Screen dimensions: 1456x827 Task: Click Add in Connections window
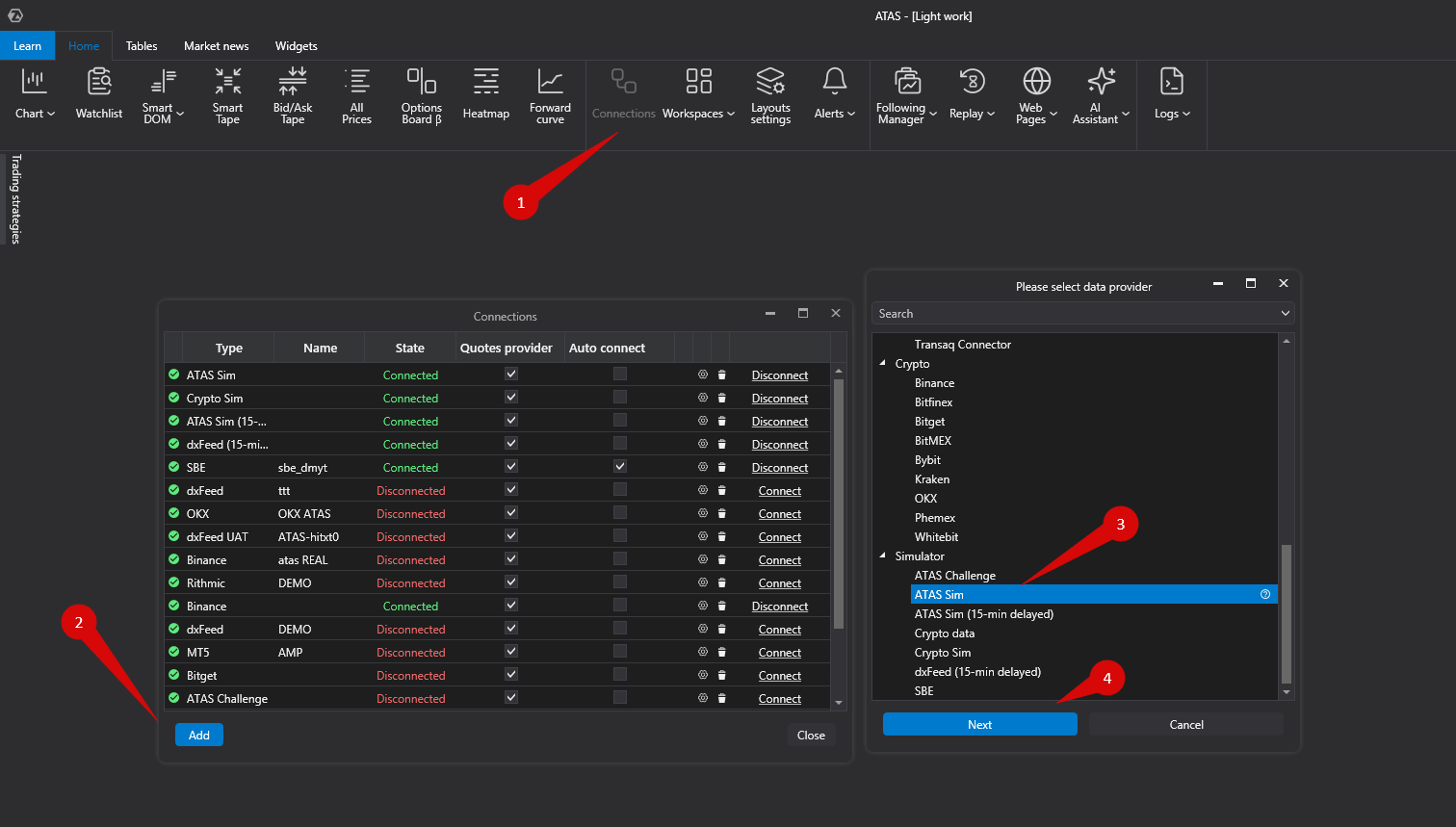(x=199, y=735)
